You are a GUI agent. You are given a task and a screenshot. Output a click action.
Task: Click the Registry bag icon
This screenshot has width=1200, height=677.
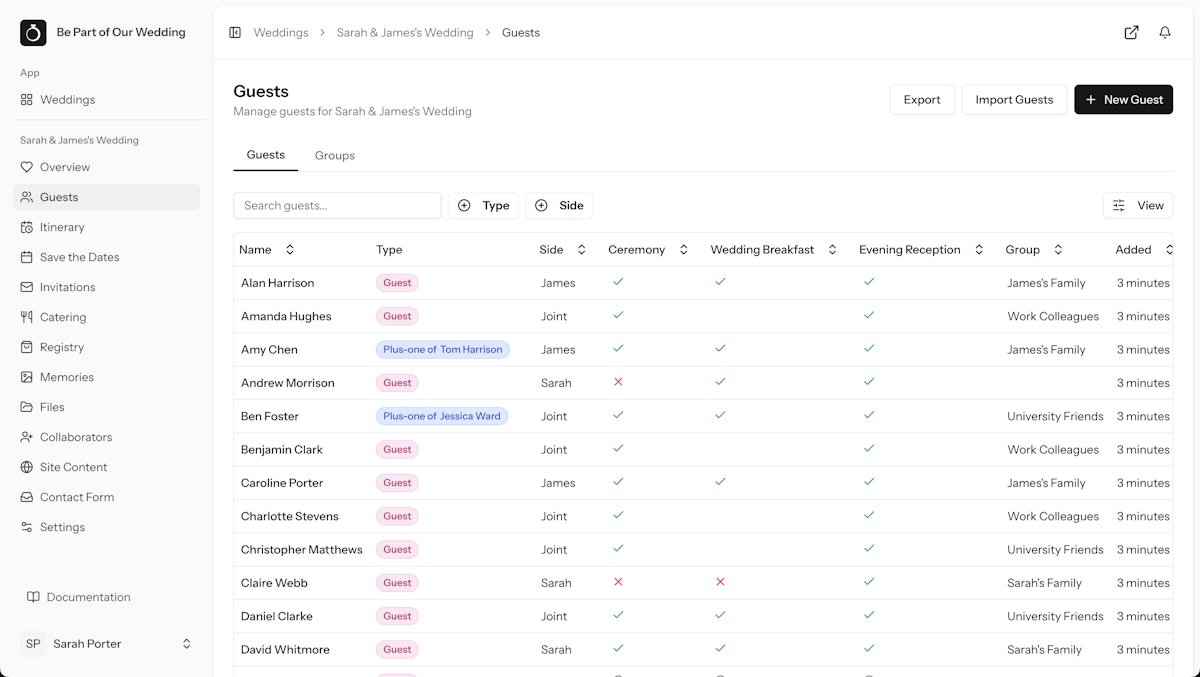coord(27,347)
